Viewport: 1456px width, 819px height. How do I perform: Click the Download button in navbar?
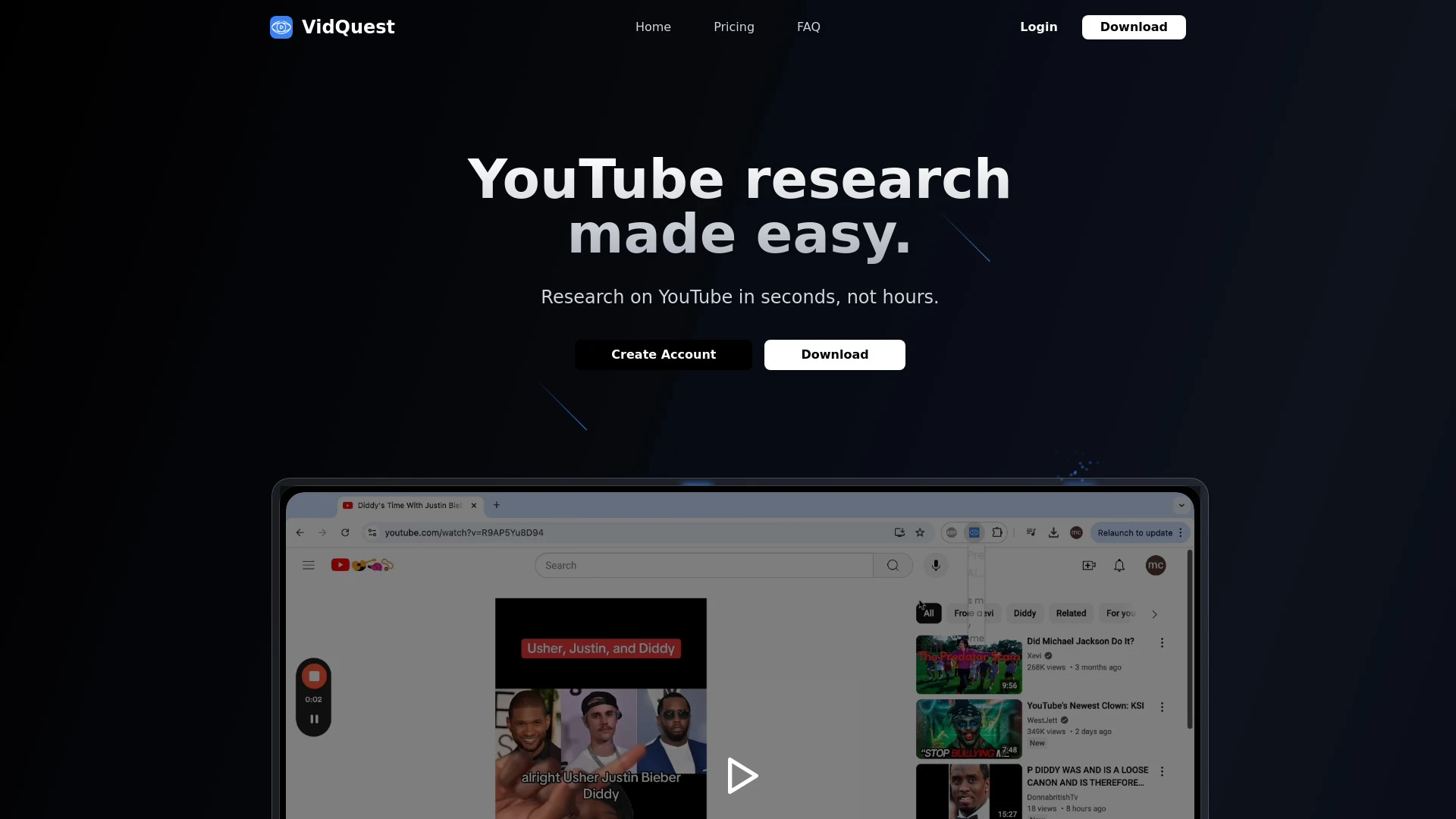pyautogui.click(x=1133, y=27)
